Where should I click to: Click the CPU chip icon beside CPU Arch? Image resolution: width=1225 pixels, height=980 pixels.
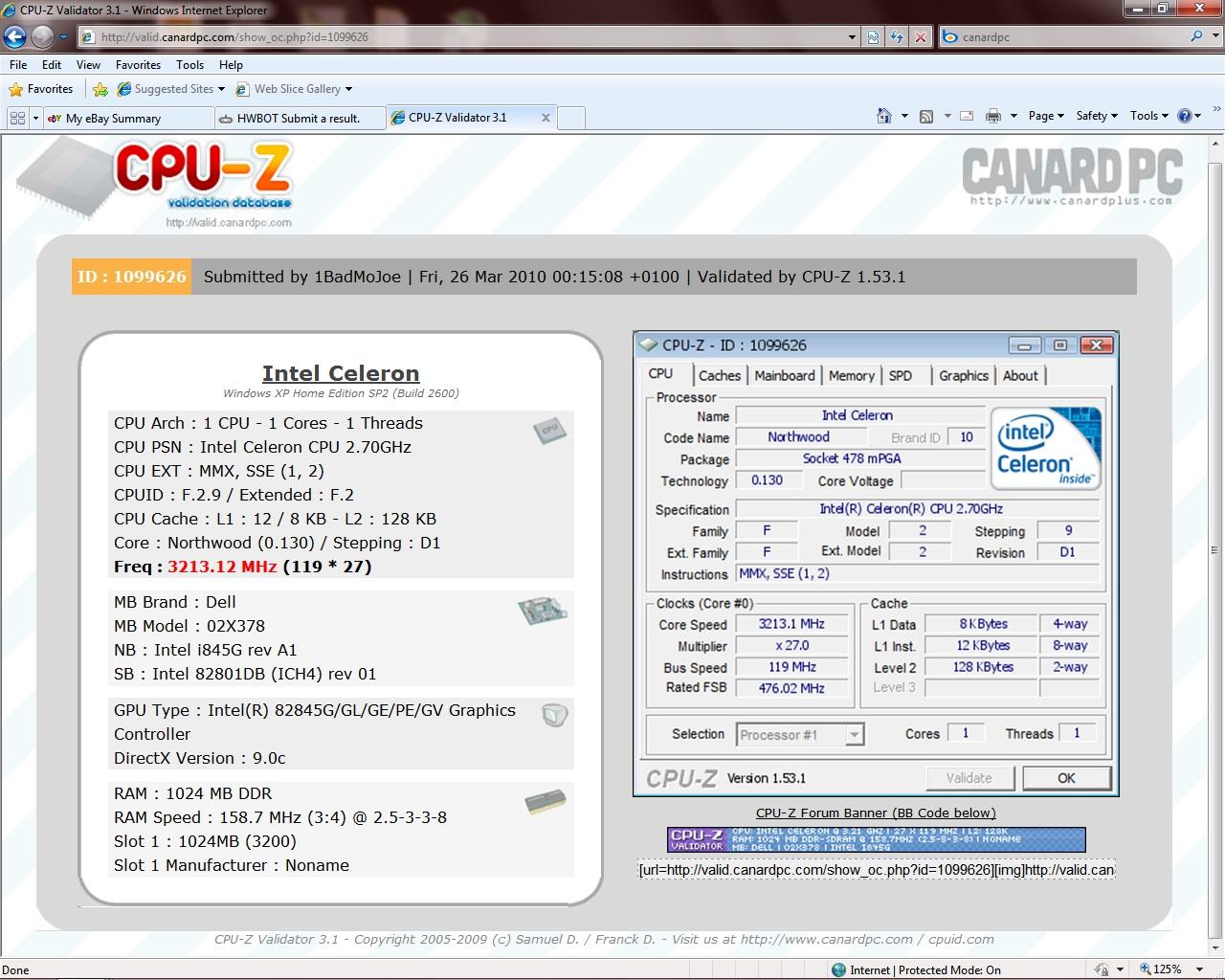(x=549, y=431)
